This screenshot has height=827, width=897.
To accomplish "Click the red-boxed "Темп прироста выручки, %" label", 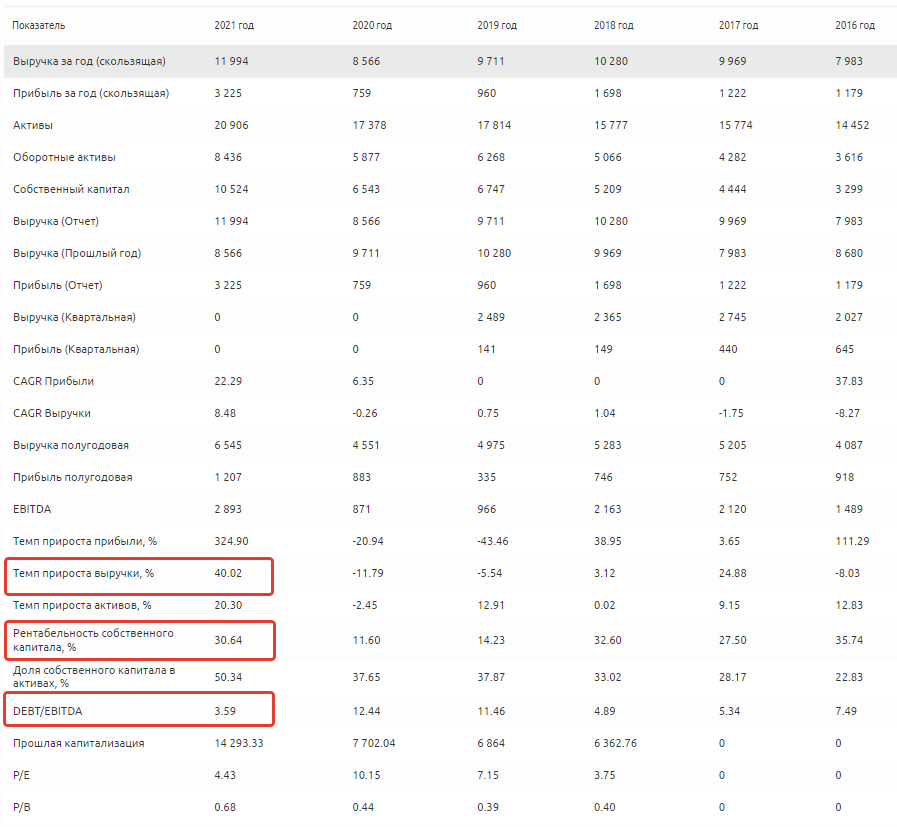I will (84, 573).
